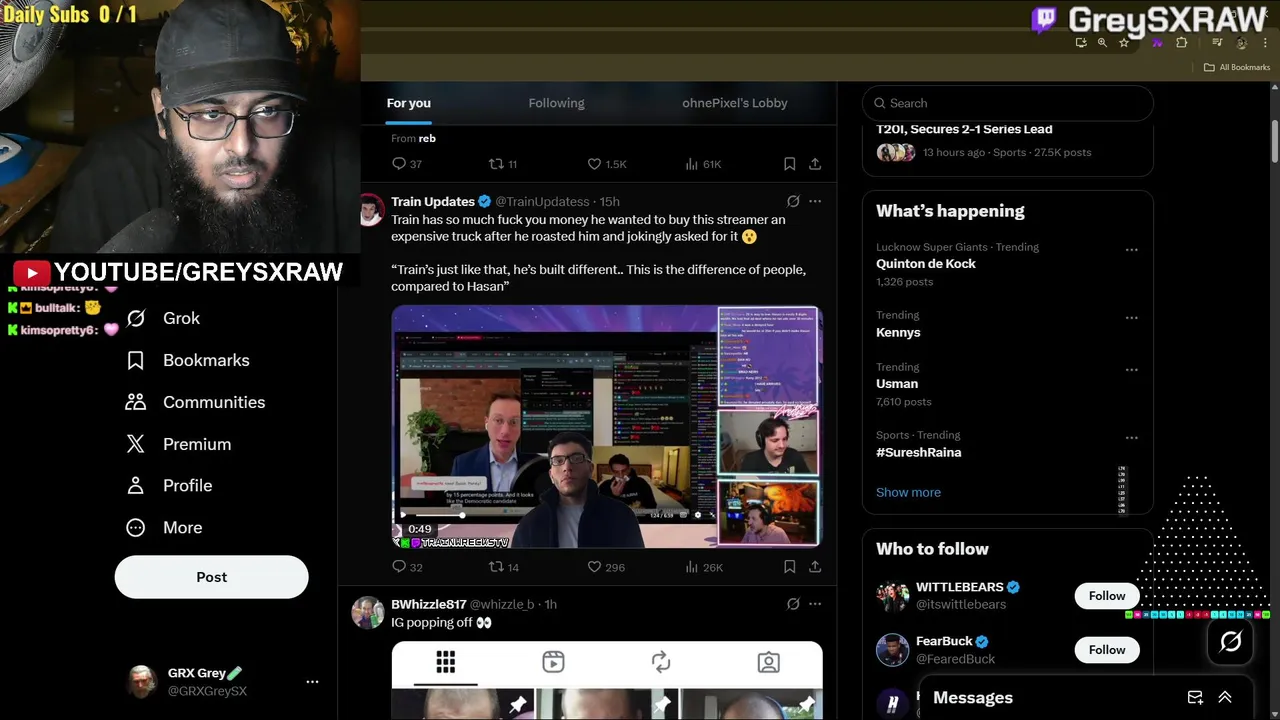Open the browser Extensions puzzle icon
1280x720 pixels.
(x=1181, y=43)
